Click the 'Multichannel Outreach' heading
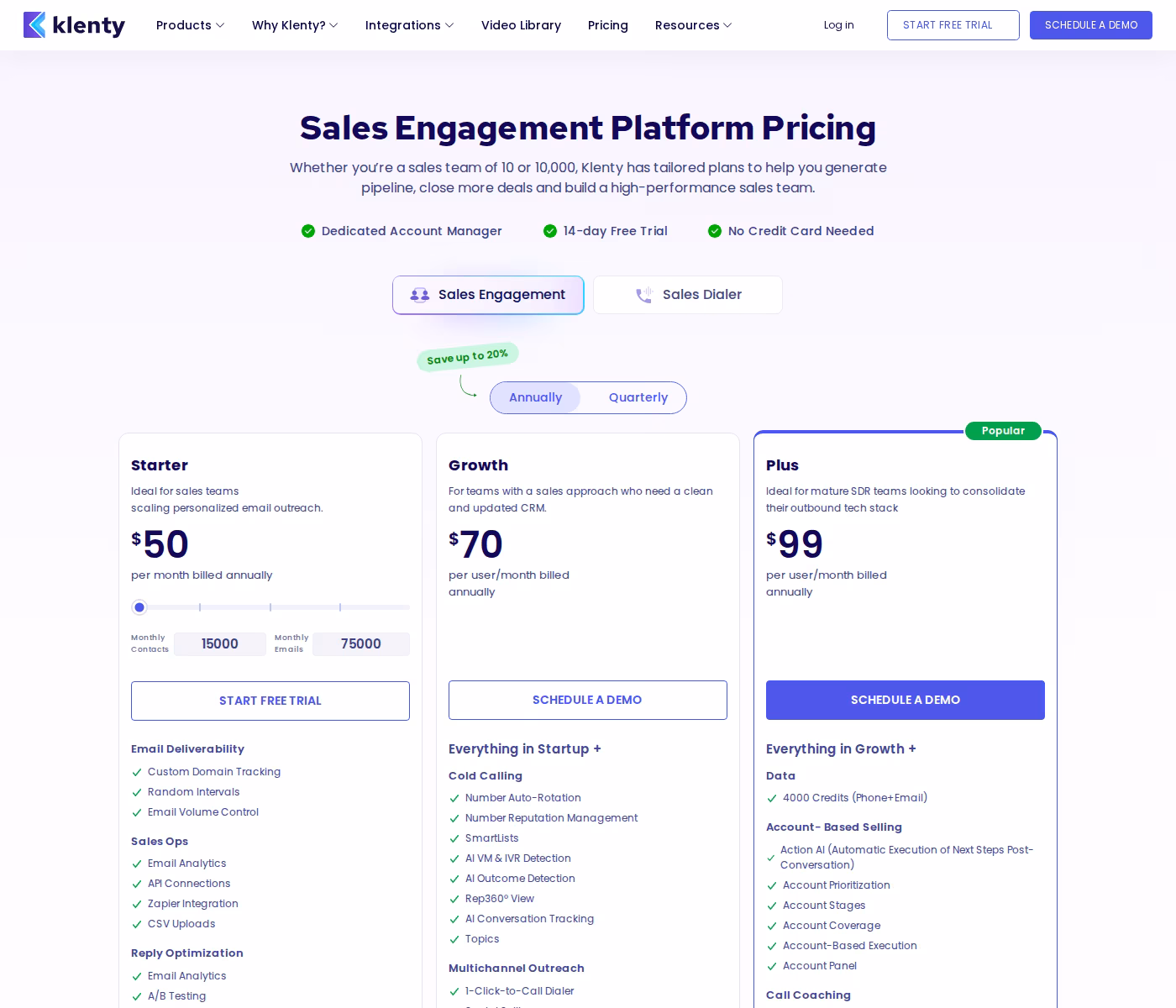This screenshot has width=1176, height=1008. (x=517, y=969)
